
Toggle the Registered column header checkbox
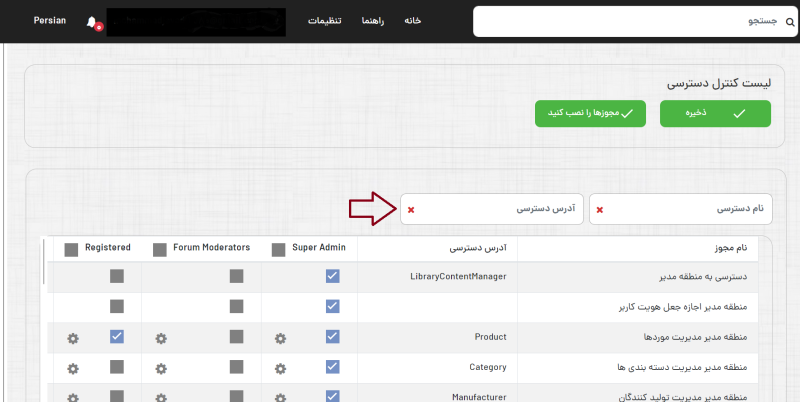click(71, 248)
